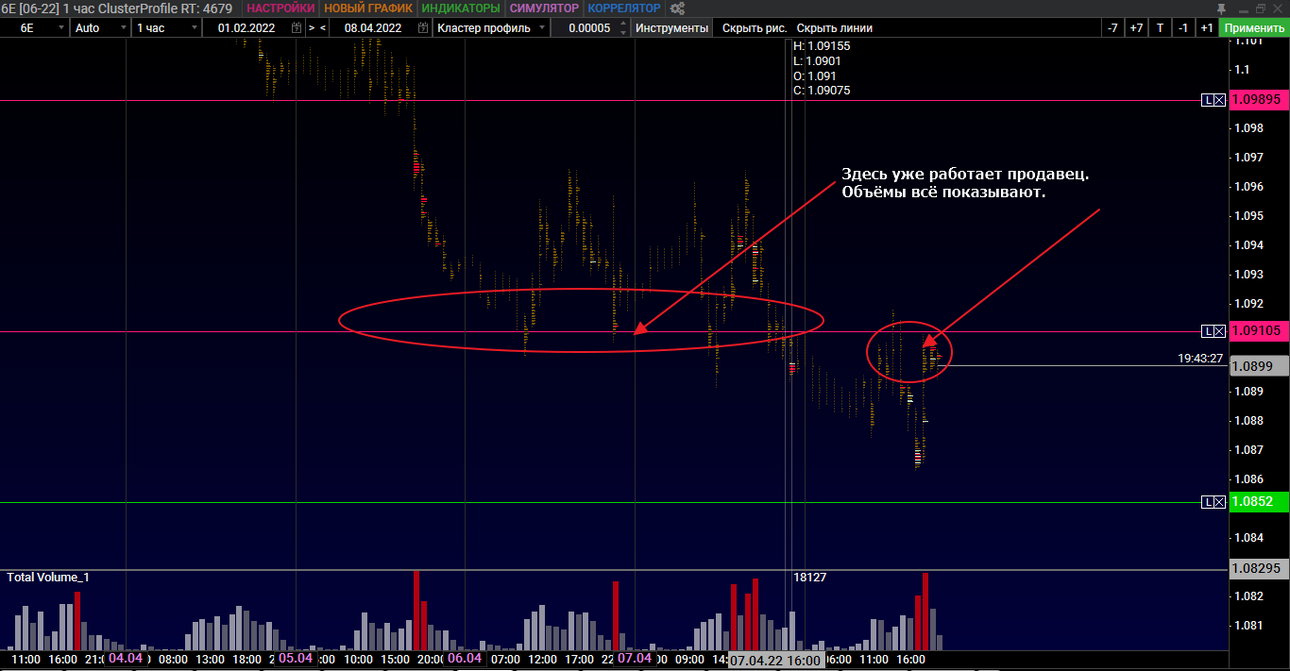Expand the 1 час timeframe dropdown
The image size is (1290, 671).
pyautogui.click(x=193, y=28)
